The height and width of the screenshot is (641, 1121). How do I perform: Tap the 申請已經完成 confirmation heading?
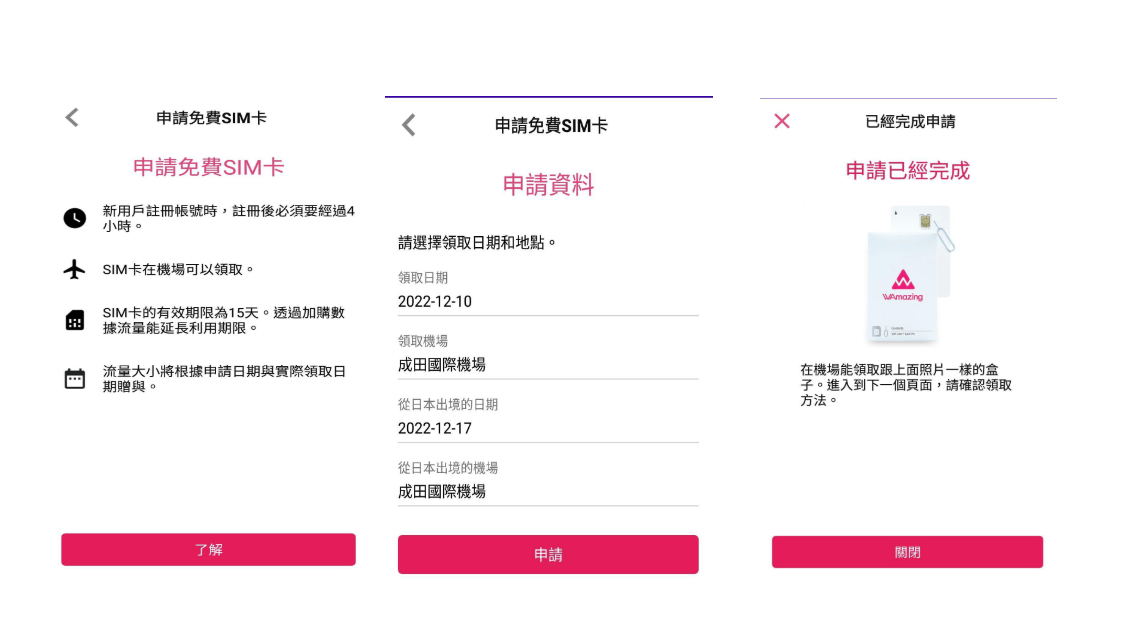tap(907, 171)
